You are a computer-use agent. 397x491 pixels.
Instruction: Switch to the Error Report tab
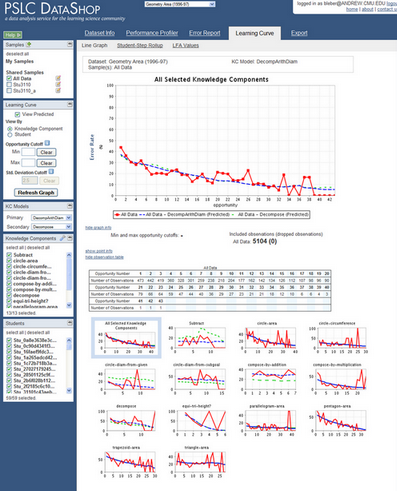pos(205,33)
